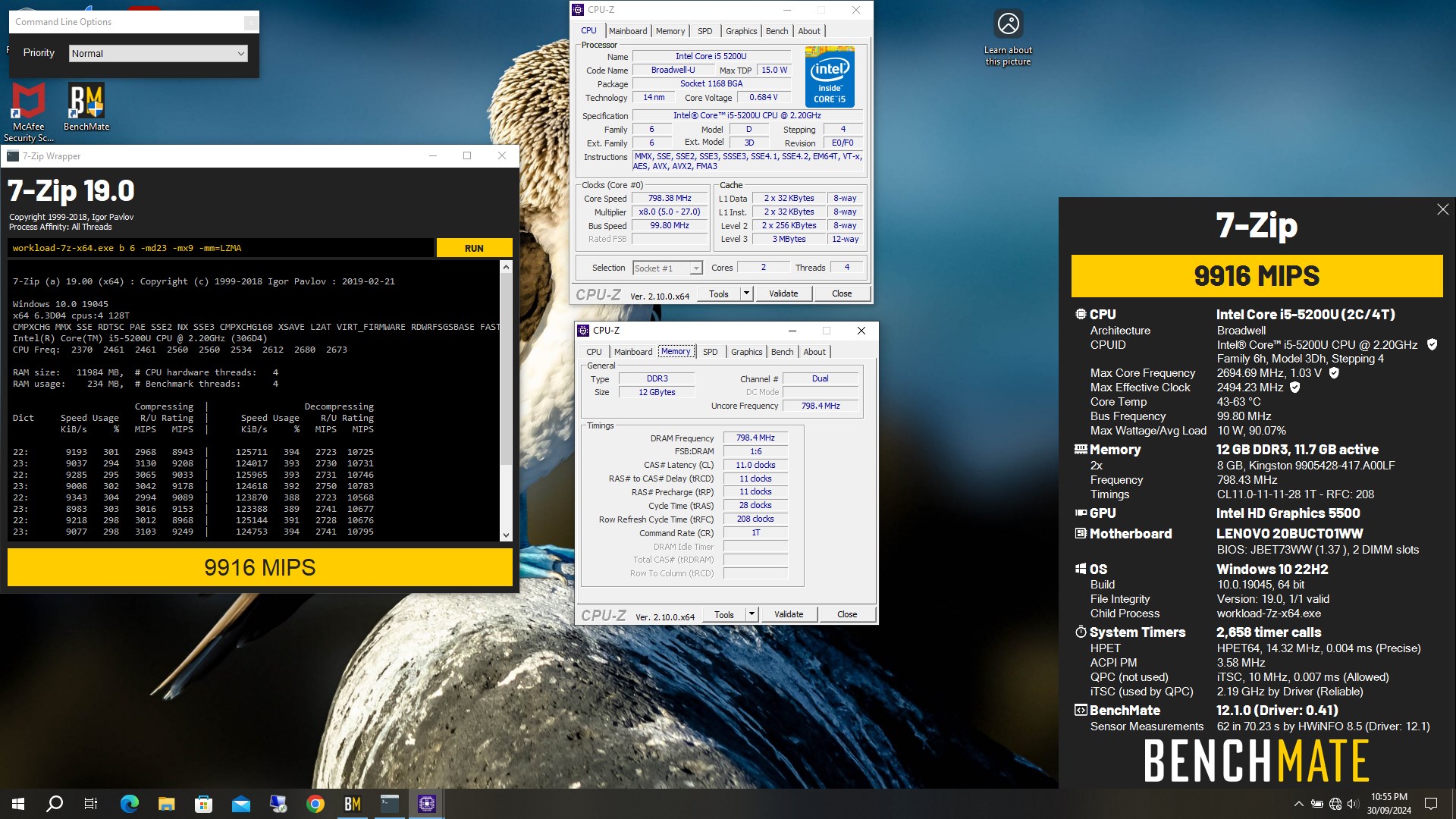Screen dimensions: 1456x819
Task: Switch to Mainboard tab in upper CPU-Z
Action: click(x=628, y=31)
